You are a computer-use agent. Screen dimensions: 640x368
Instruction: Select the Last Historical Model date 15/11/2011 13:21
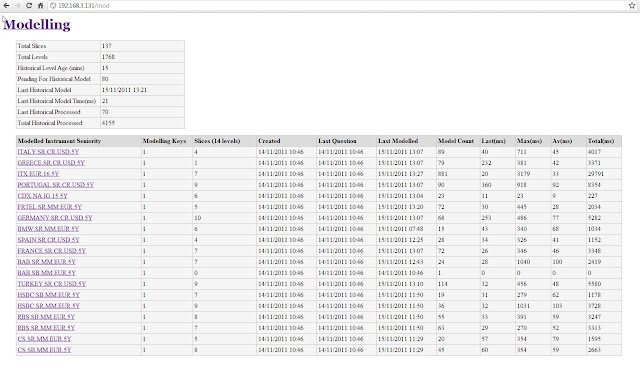click(124, 90)
